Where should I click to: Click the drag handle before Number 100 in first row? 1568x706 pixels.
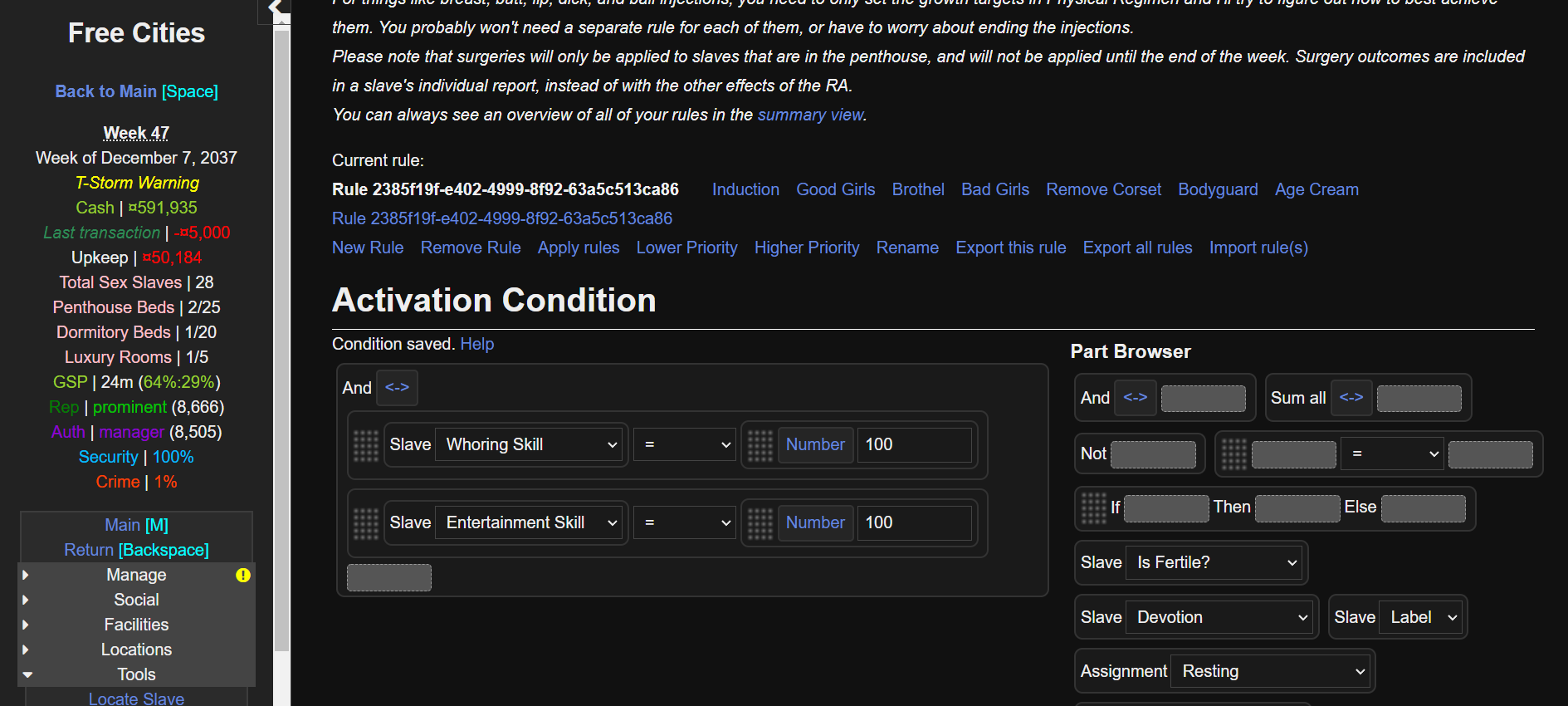760,445
